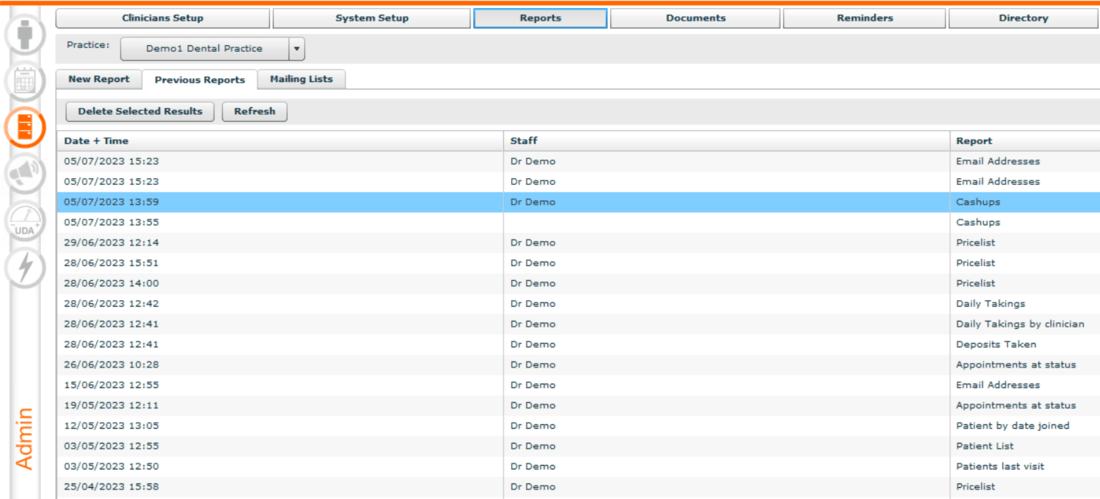Open the megaphone marketing sidebar icon

coord(25,175)
